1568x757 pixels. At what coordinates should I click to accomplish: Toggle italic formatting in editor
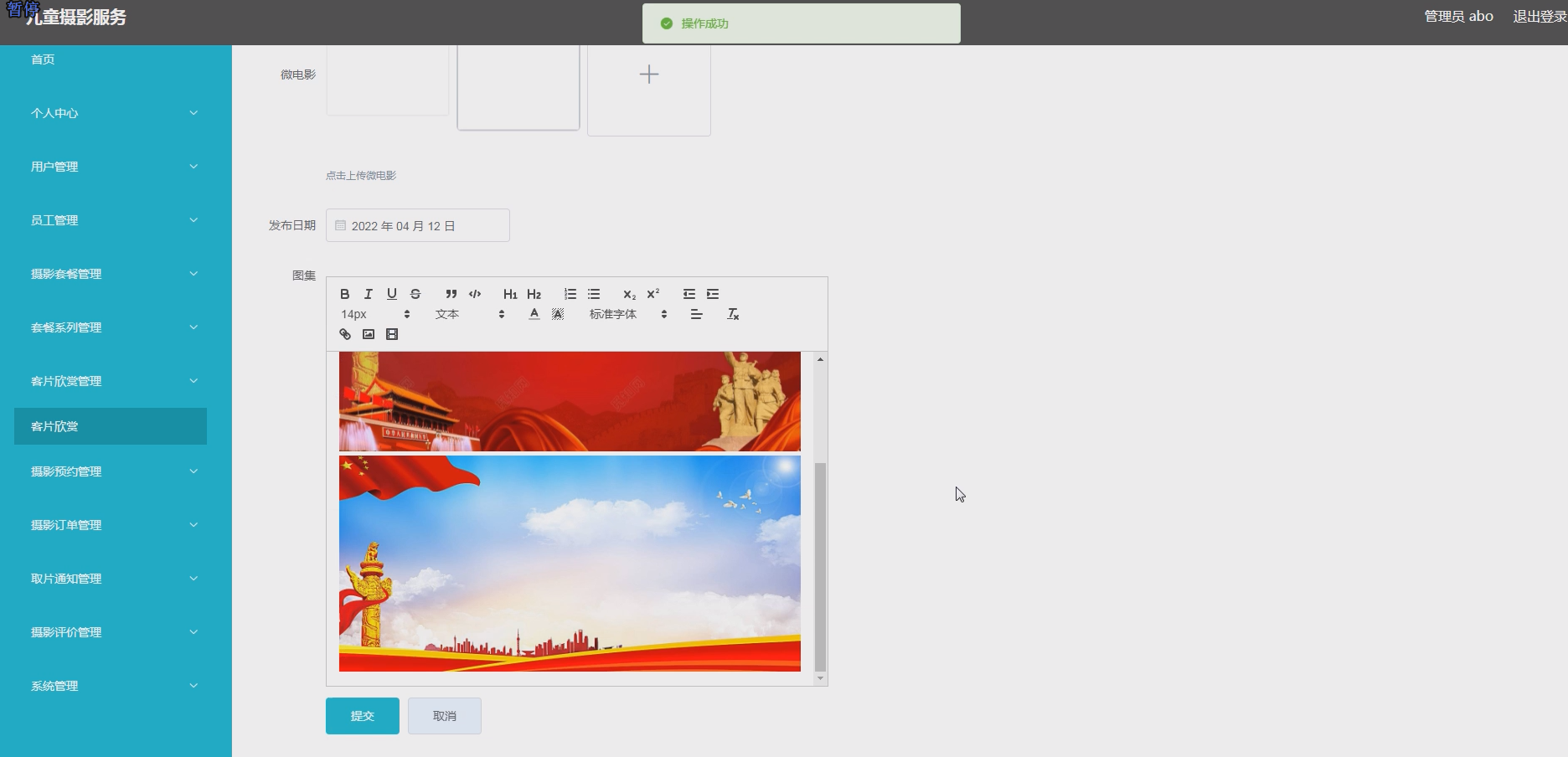coord(368,294)
